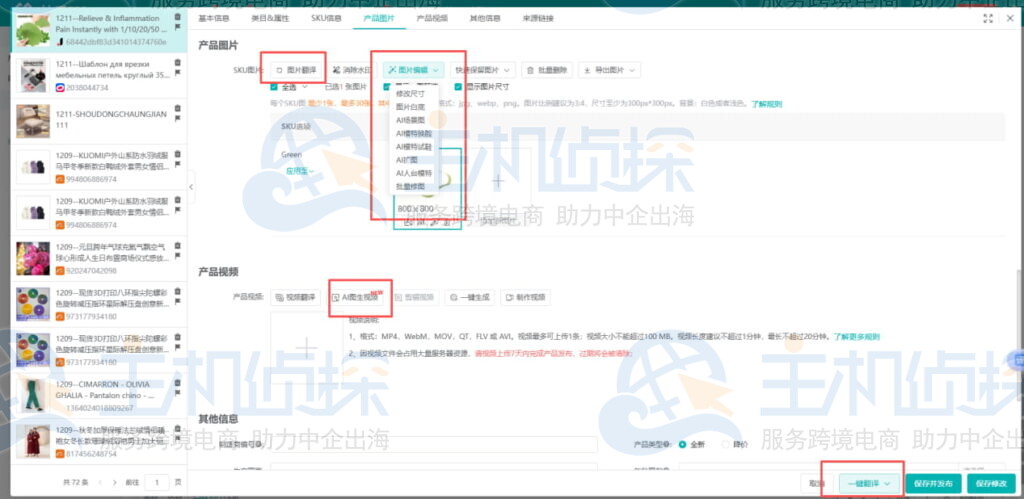1024x499 pixels.
Task: Click 保存修改 button
Action: 991,483
